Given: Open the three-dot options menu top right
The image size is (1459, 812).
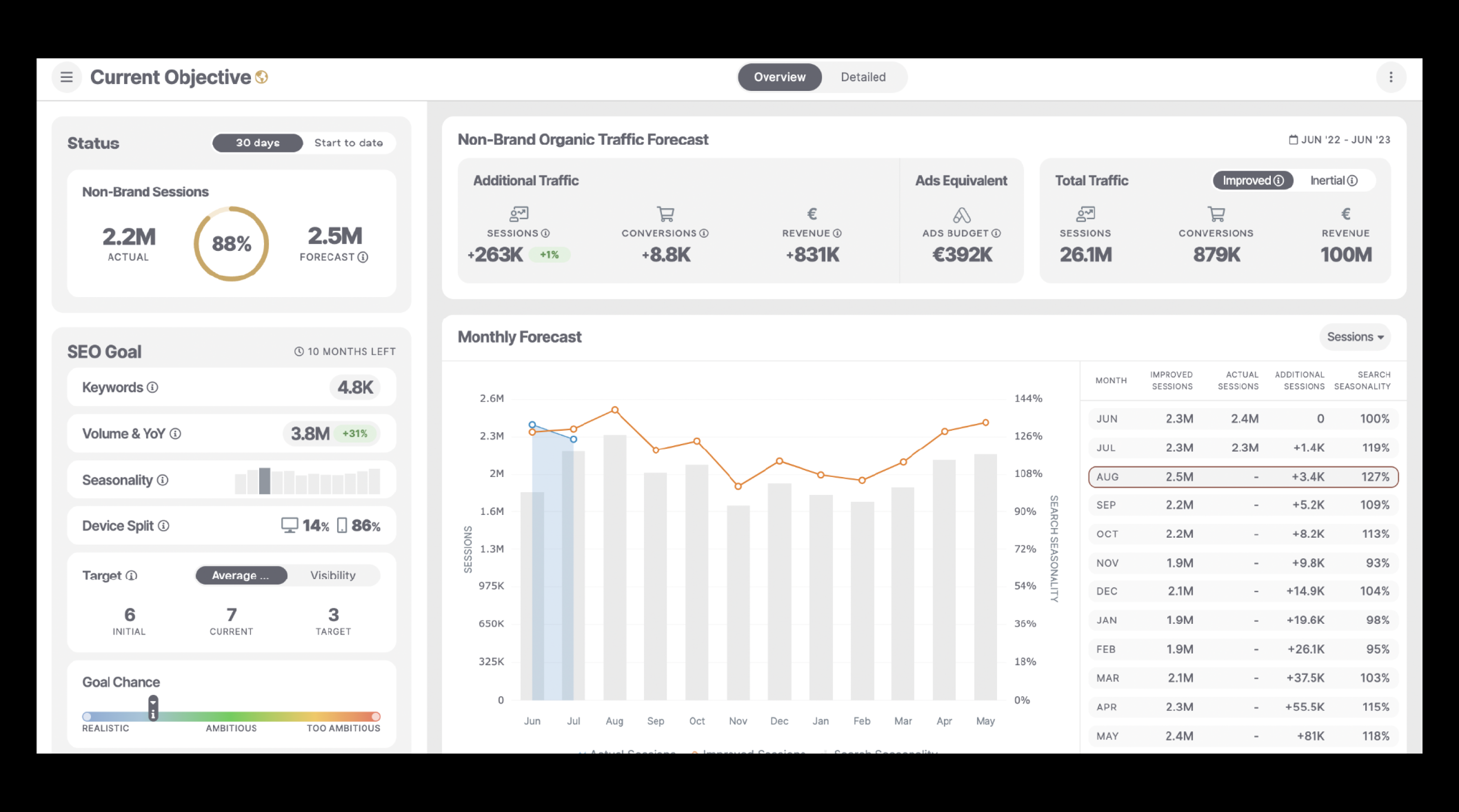Looking at the screenshot, I should pos(1391,78).
